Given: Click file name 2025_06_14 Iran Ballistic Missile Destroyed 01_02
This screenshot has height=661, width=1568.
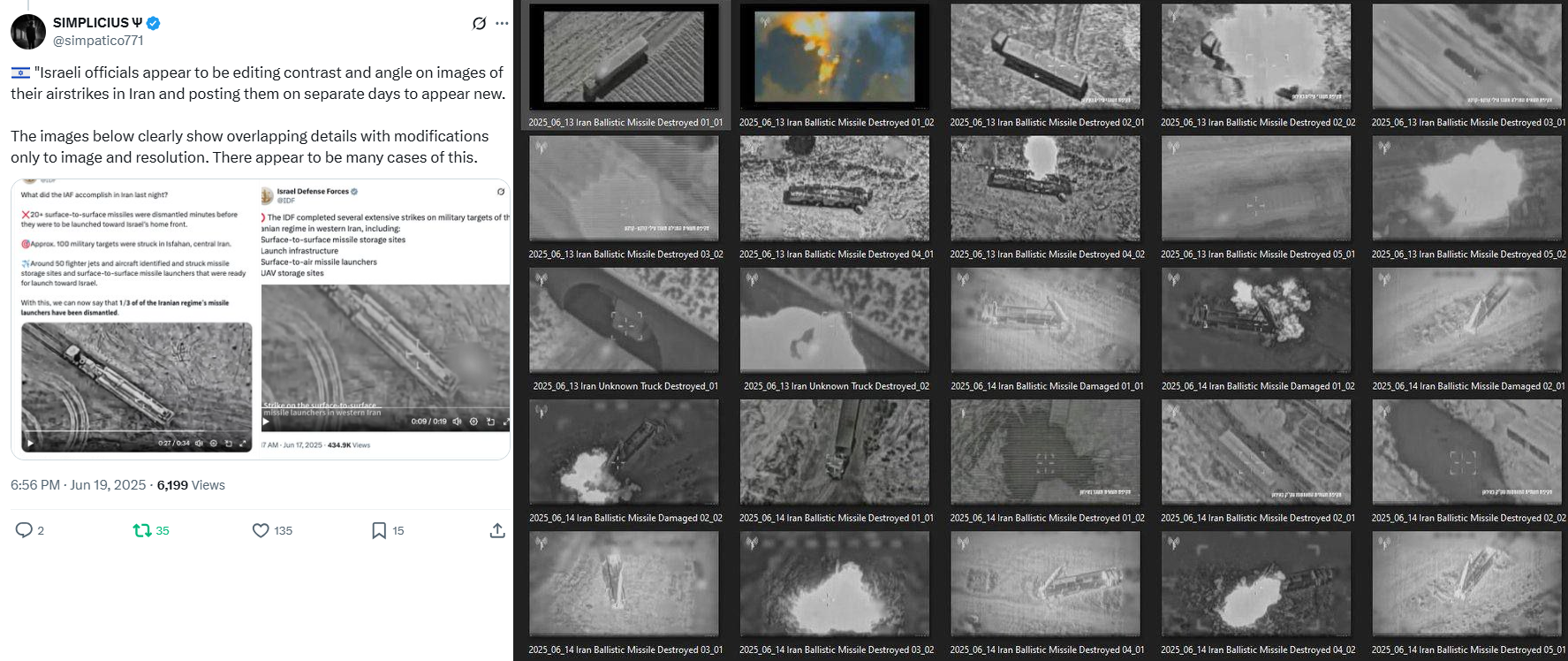Looking at the screenshot, I should click(1047, 518).
